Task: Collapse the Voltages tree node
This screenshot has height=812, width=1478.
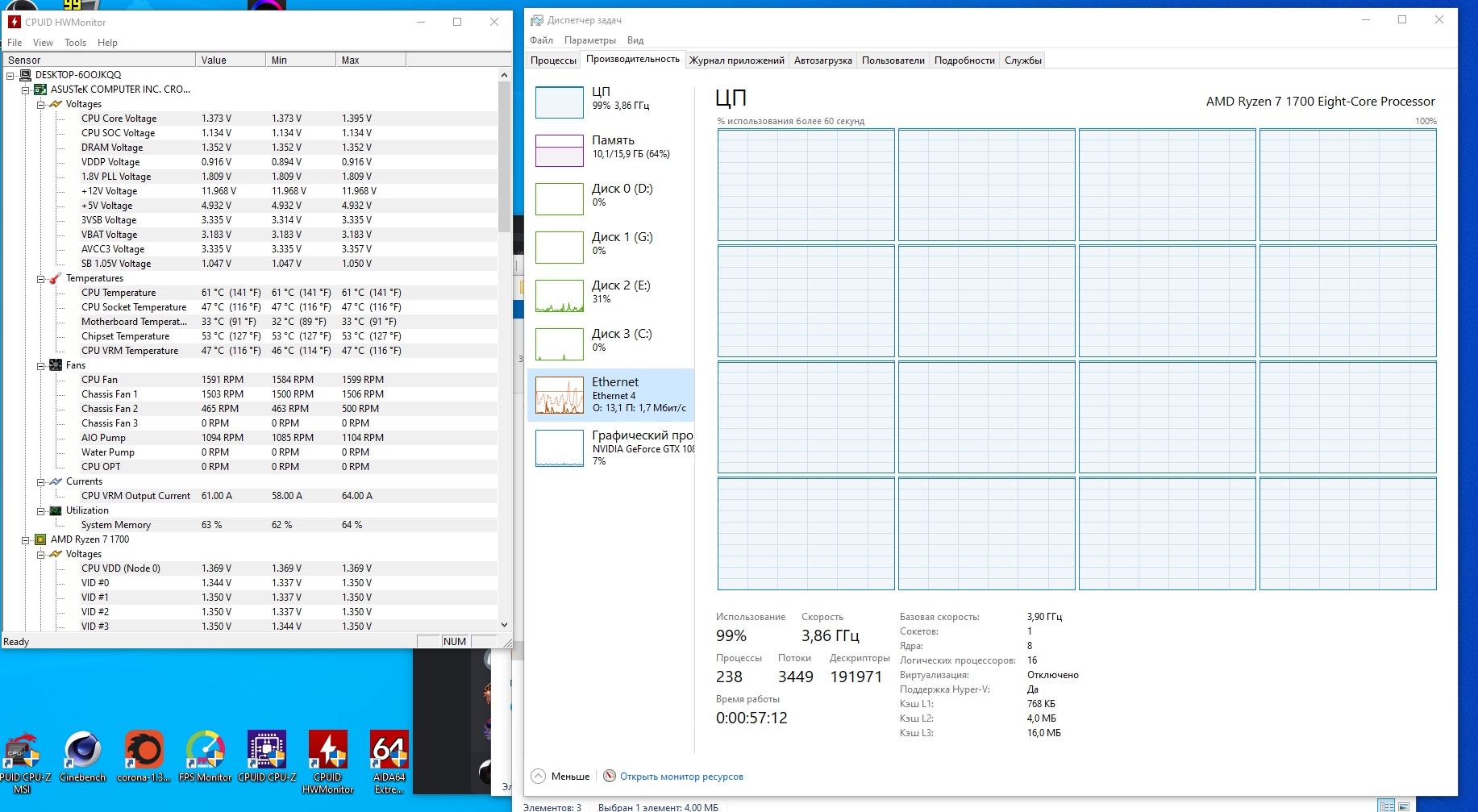Action: 40,104
